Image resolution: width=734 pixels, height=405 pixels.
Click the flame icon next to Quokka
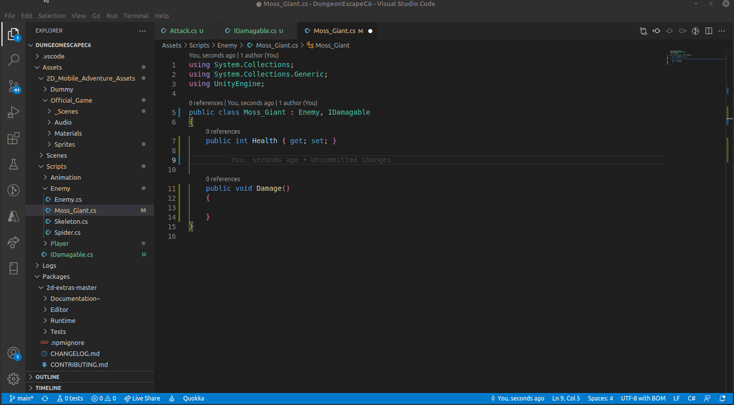172,398
